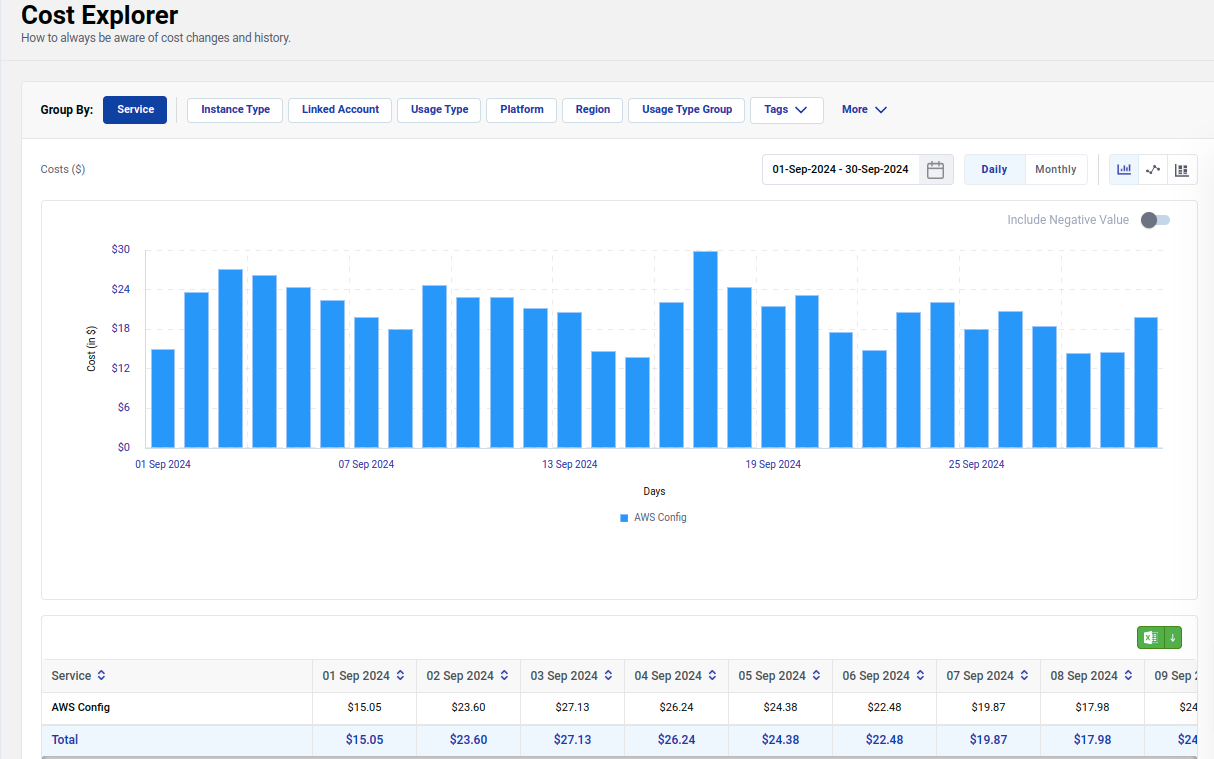Sort by 08 Sep 2024 column

click(1128, 676)
